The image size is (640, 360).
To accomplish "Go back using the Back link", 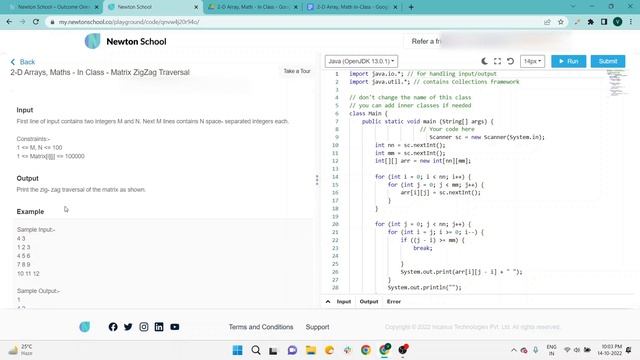I will tap(23, 62).
